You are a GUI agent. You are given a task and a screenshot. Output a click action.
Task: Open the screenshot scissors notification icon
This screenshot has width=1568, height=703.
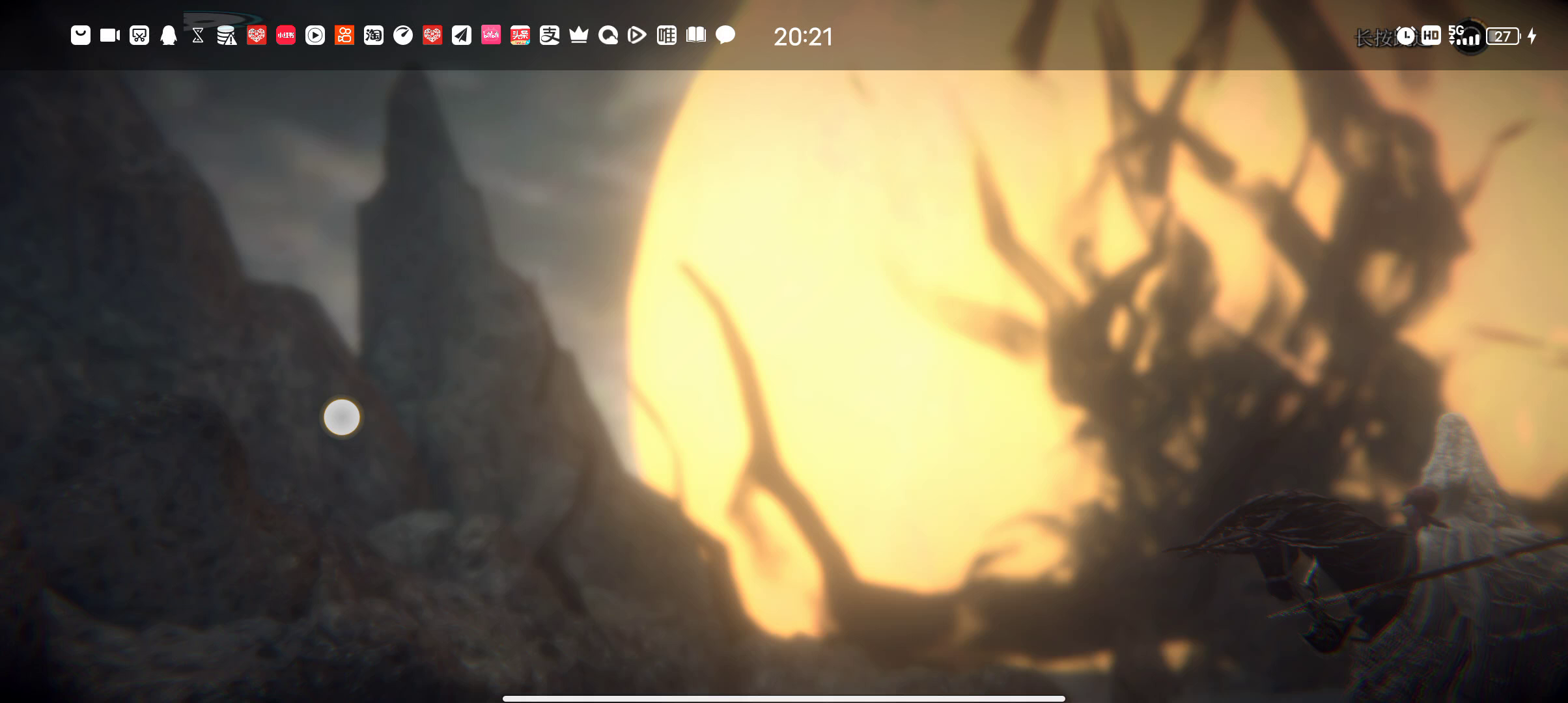point(139,36)
